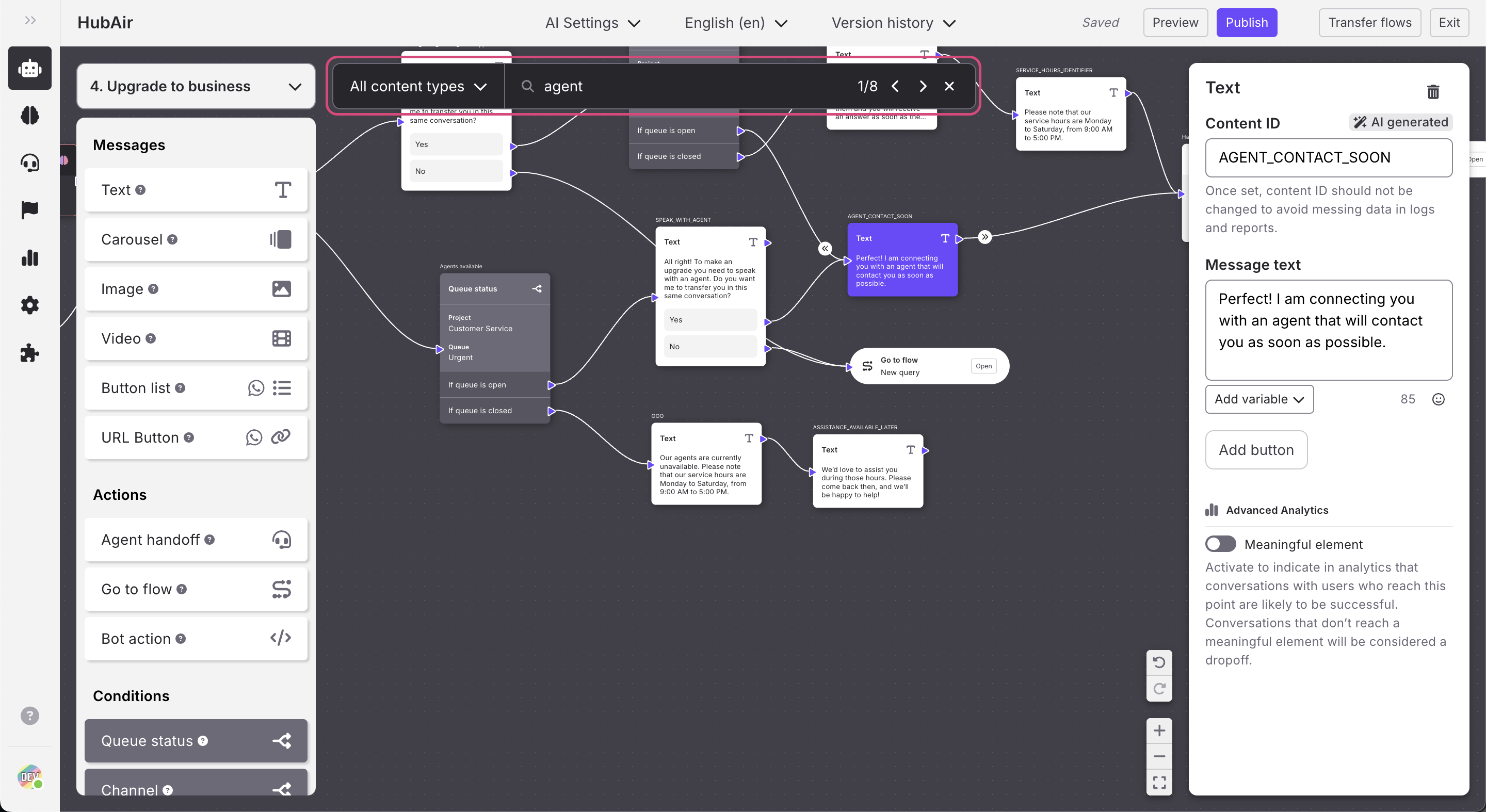Viewport: 1486px width, 812px height.
Task: Click the Add button option
Action: pos(1256,450)
